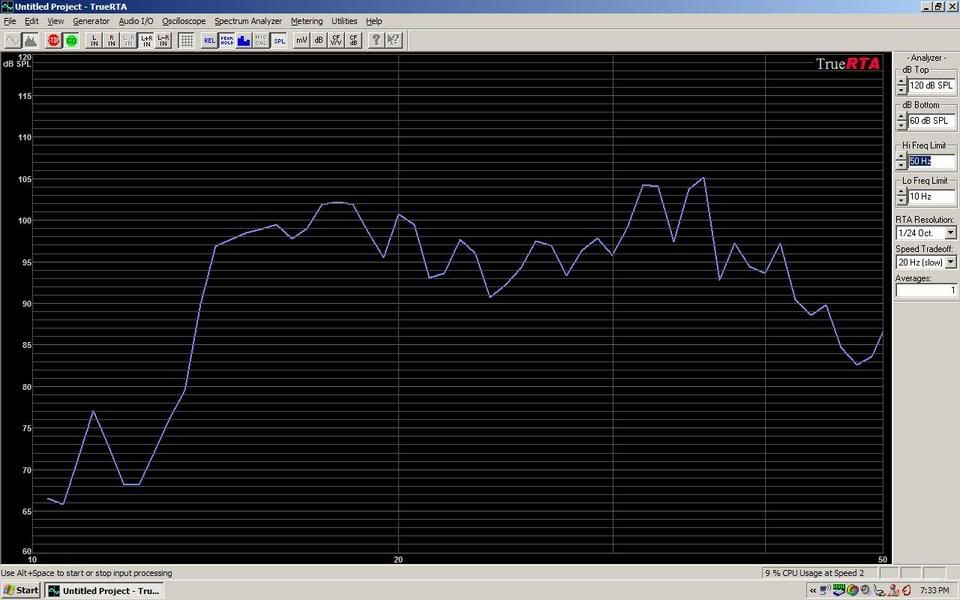Click the Averages input field
Viewport: 960px width, 600px height.
926,290
